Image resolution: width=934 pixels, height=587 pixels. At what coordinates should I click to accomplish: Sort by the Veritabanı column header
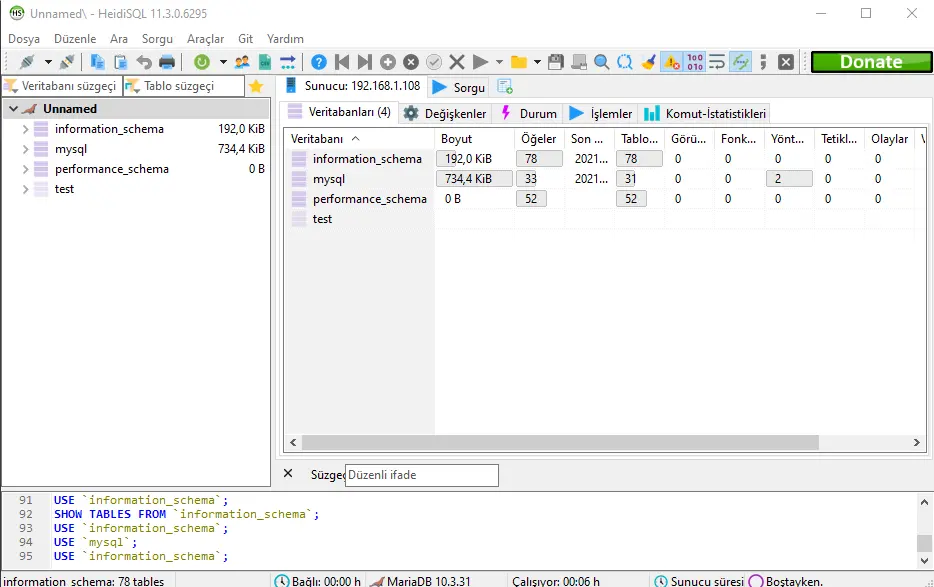(359, 139)
